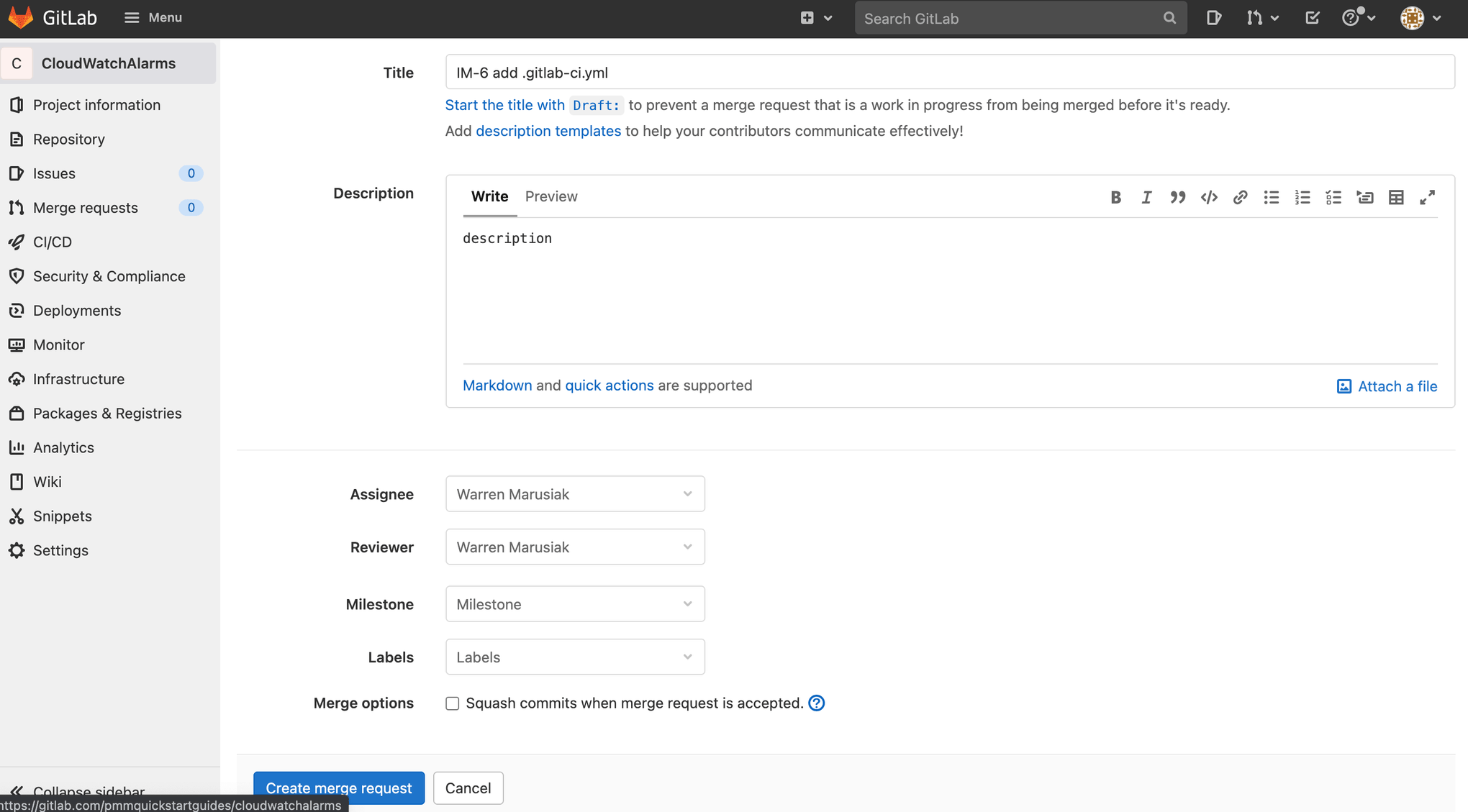Click the numbered list formatting icon
Screen dimensions: 1468x812
[x=1302, y=197]
